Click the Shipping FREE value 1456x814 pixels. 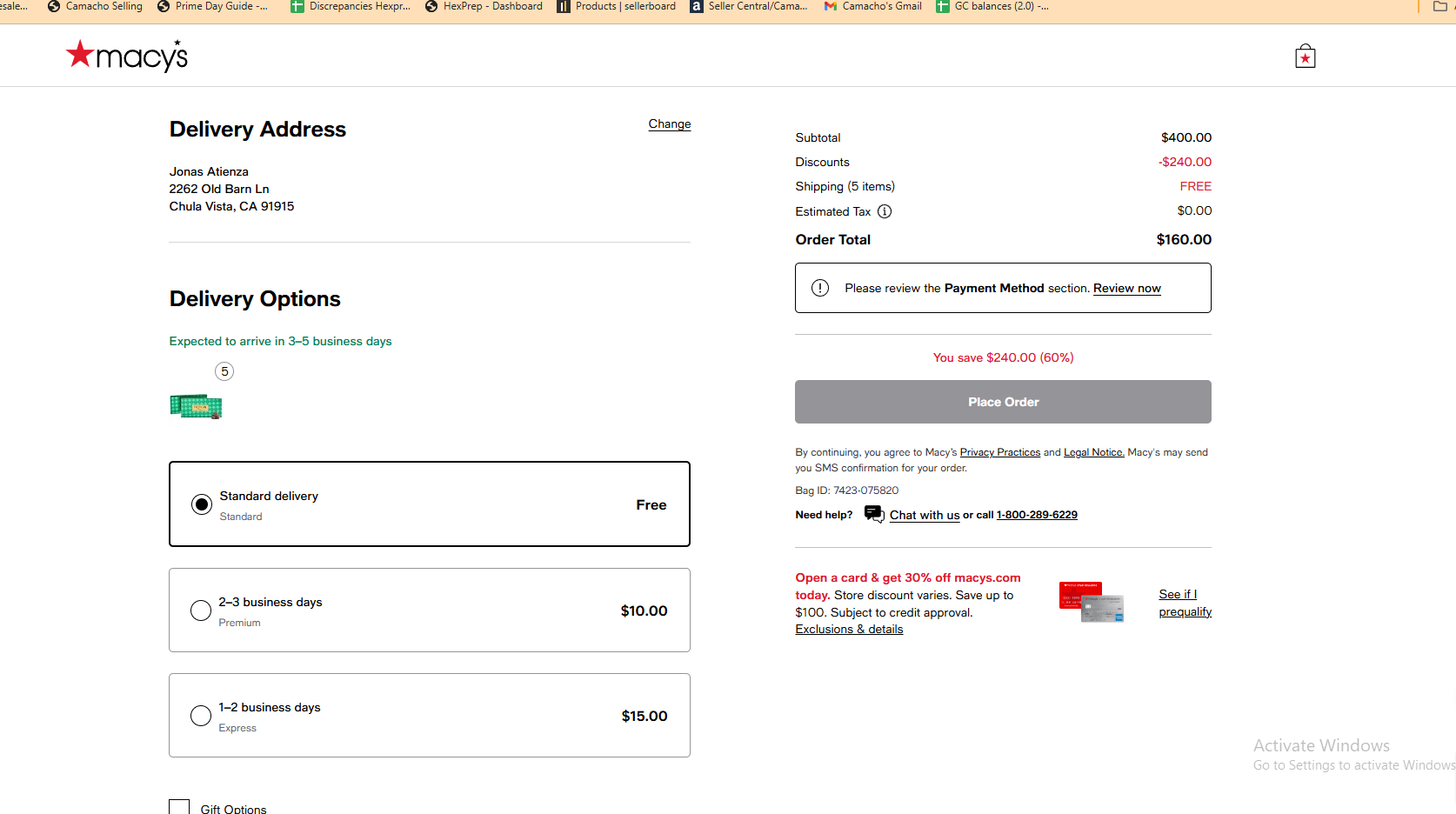1195,186
